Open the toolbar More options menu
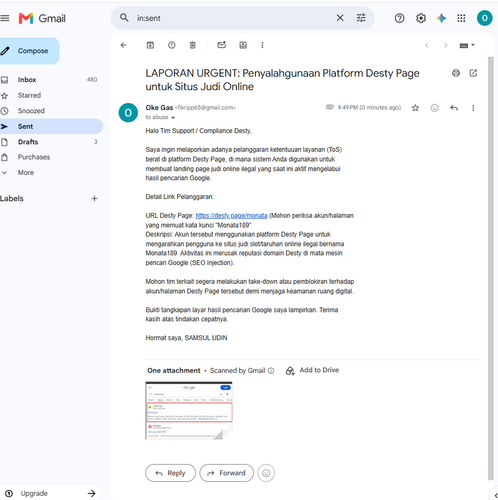This screenshot has height=500, width=498. click(x=262, y=45)
